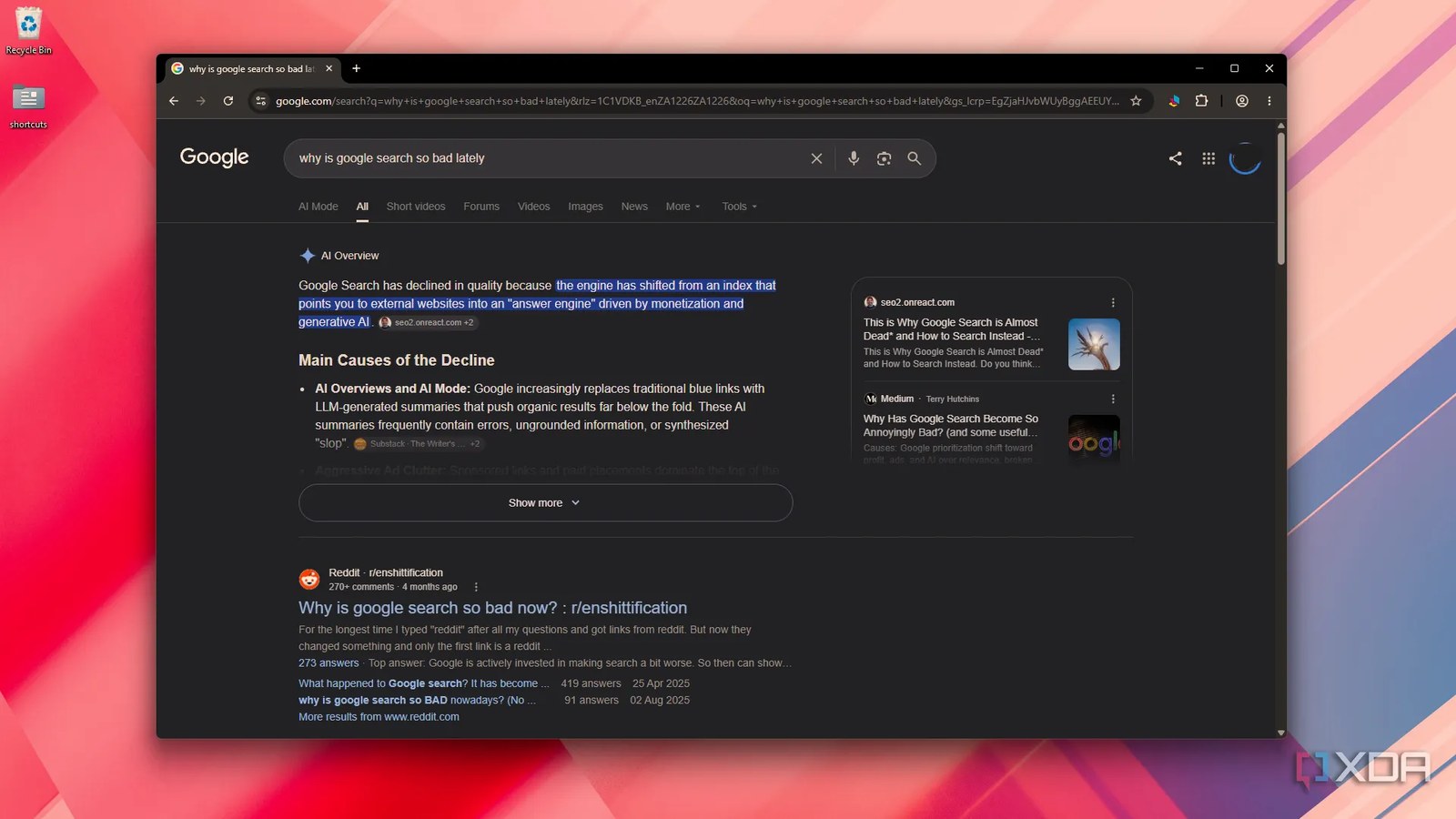Open options menu for the Reddit result
The width and height of the screenshot is (1456, 819).
coord(476,587)
